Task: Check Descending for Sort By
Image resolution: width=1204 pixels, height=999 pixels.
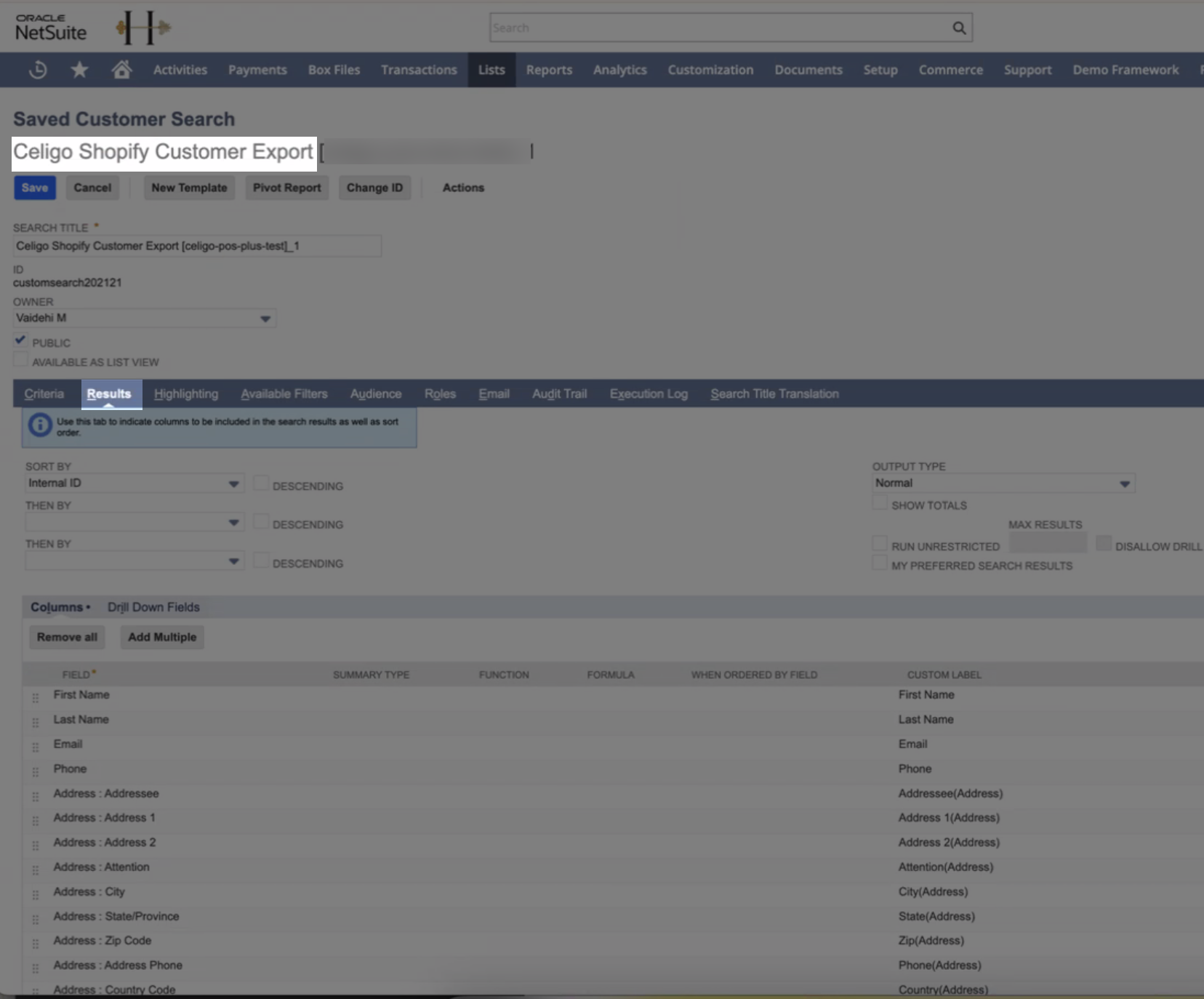Action: coord(261,484)
